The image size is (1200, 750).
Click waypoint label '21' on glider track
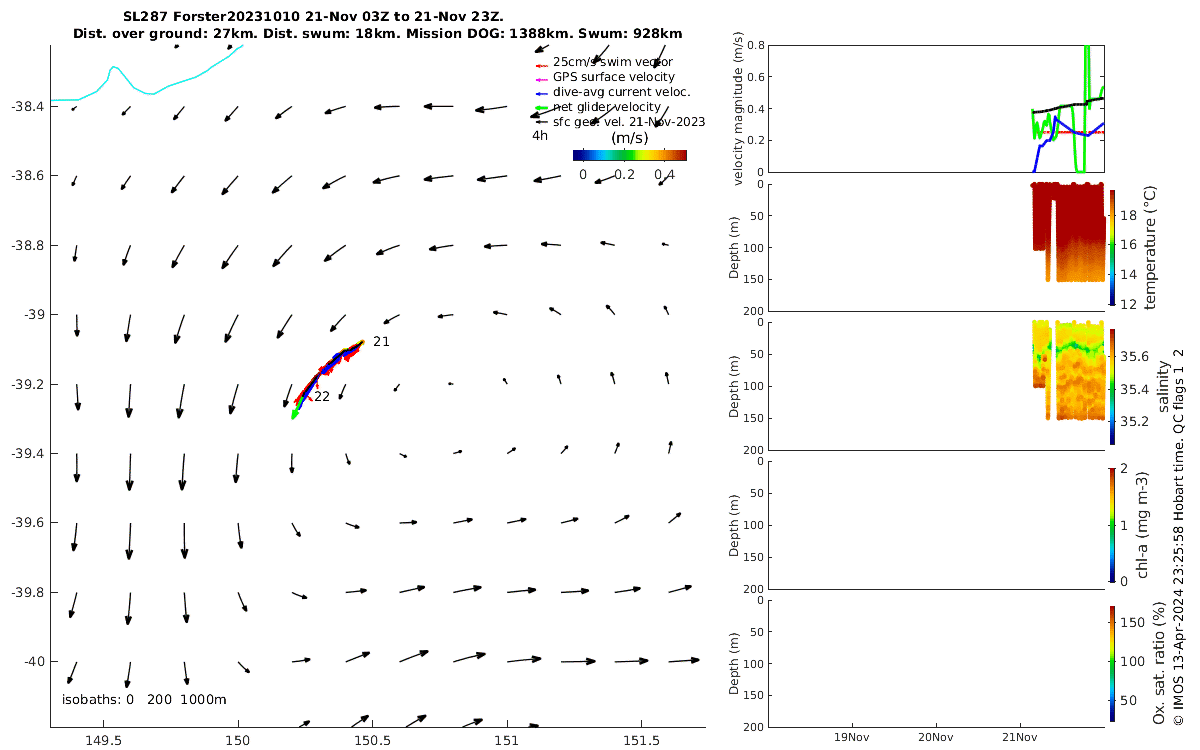click(381, 342)
